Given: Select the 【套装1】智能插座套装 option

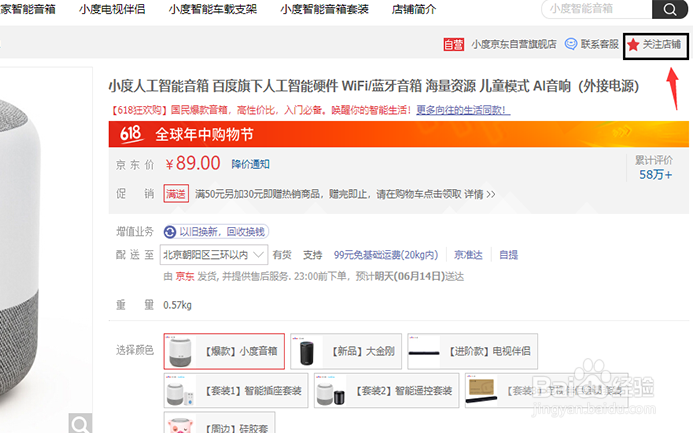Looking at the screenshot, I should (x=236, y=391).
